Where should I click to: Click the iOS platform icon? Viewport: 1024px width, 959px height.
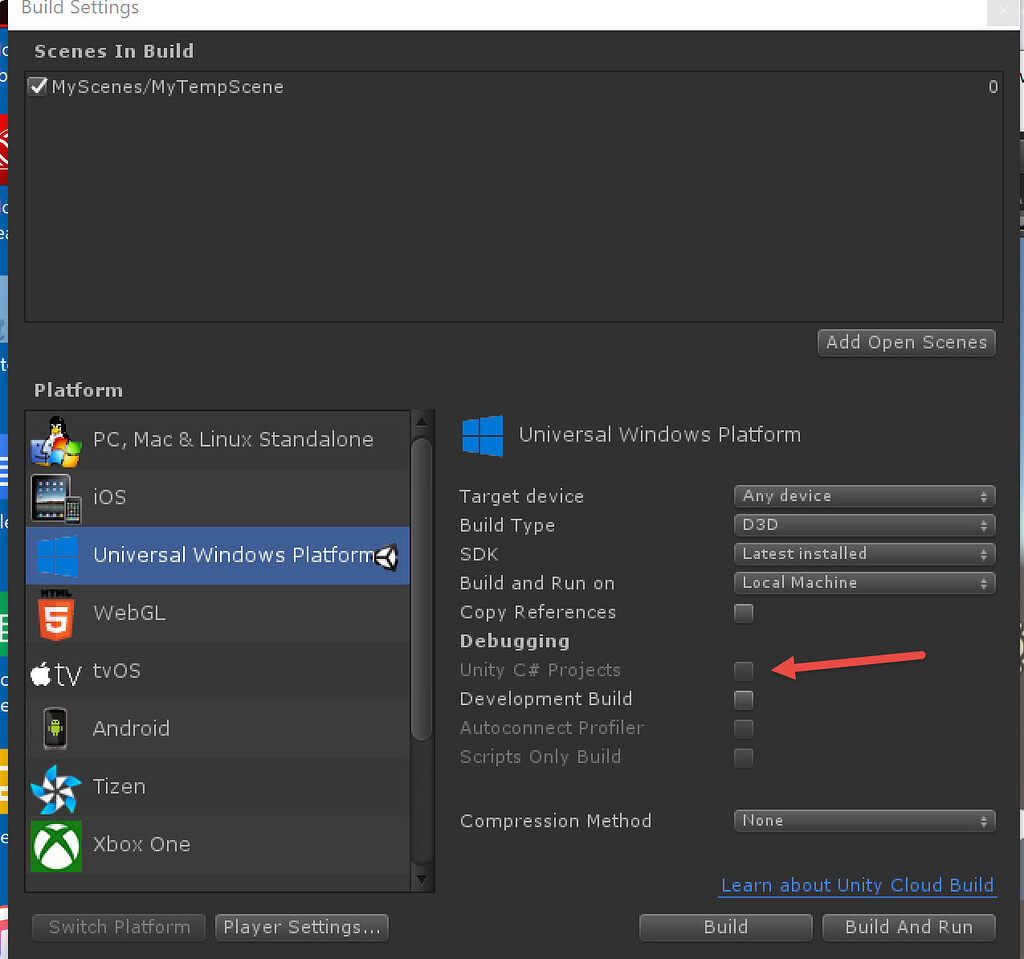(x=55, y=497)
